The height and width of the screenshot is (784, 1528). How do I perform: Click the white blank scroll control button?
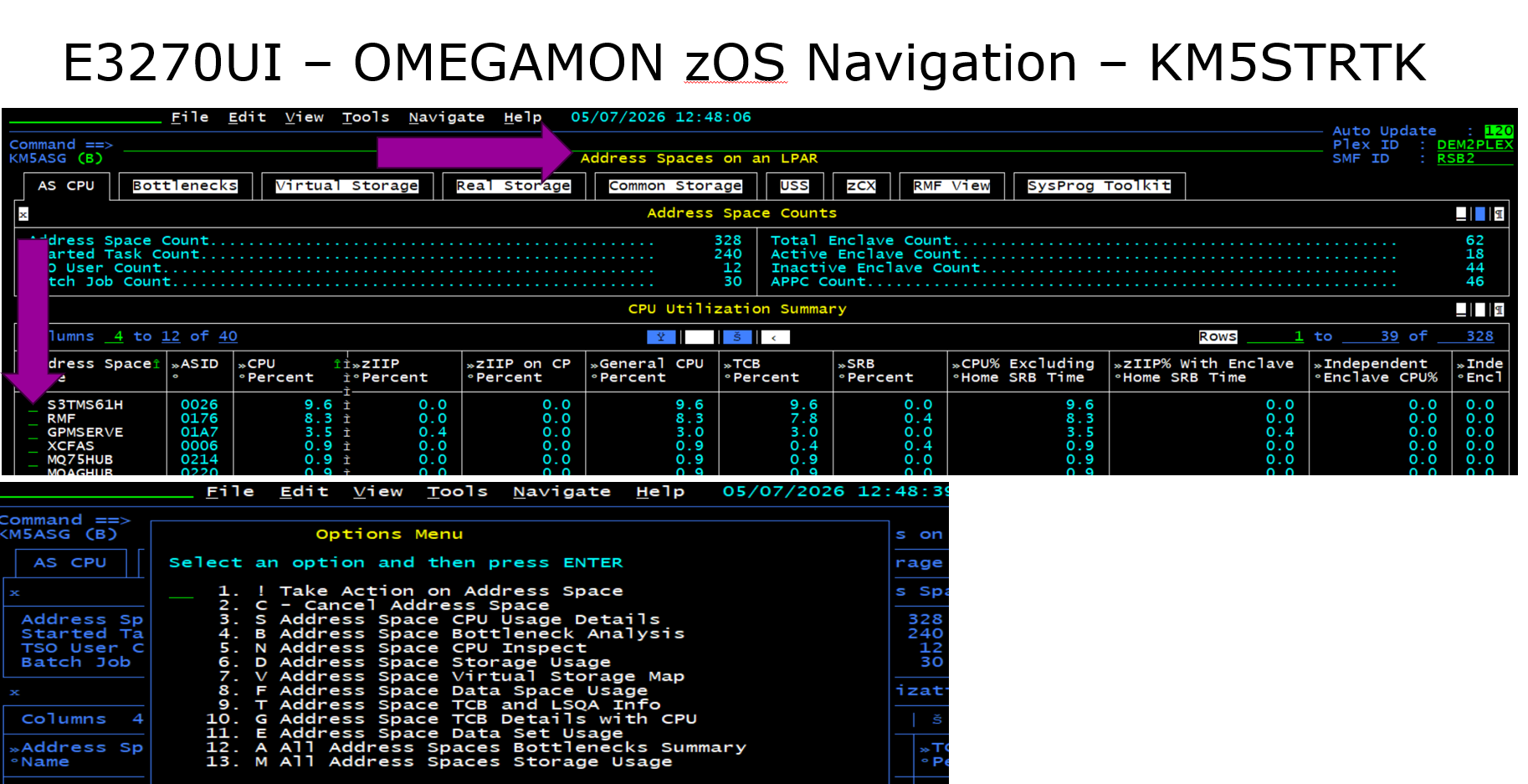[x=700, y=336]
